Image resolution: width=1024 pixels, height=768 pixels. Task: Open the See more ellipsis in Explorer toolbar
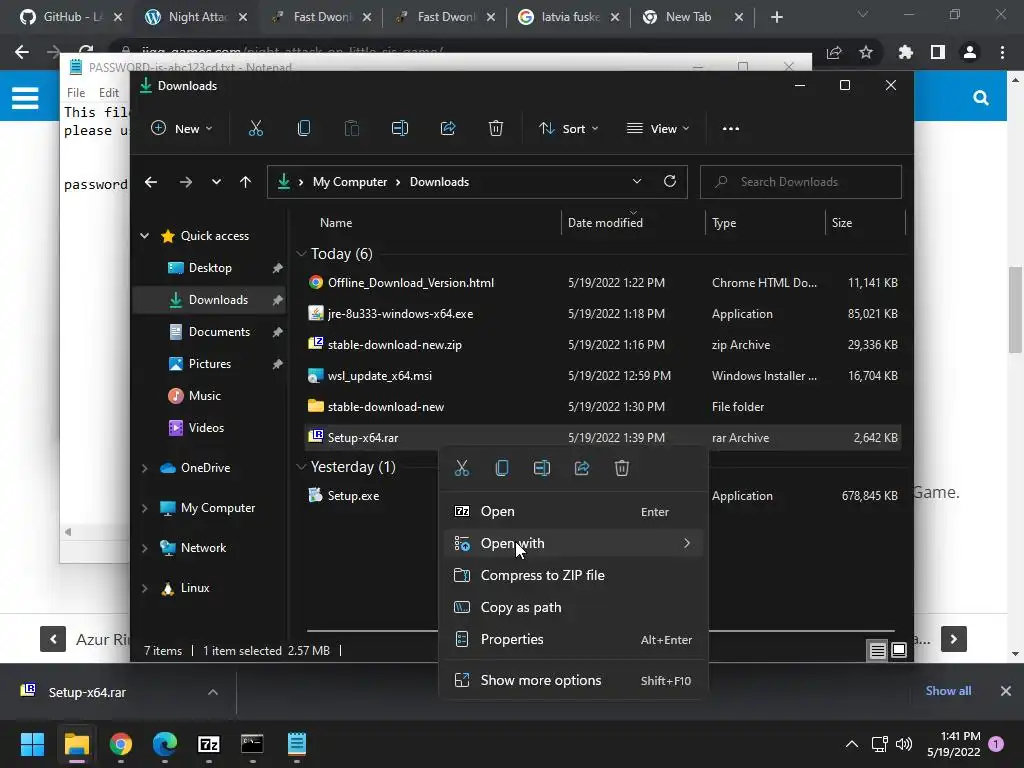point(731,129)
